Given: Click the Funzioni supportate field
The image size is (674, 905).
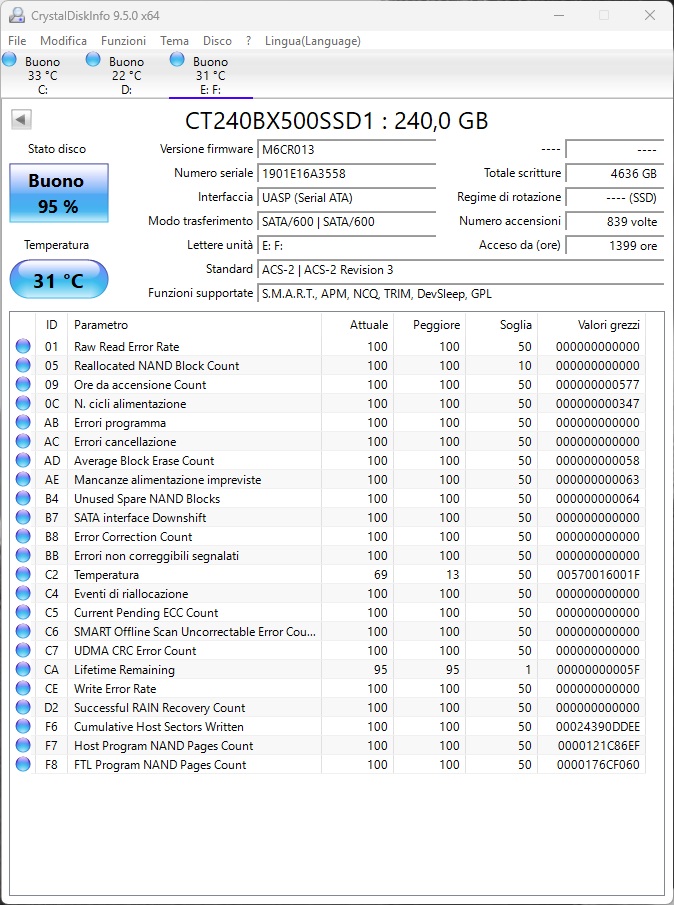Looking at the screenshot, I should [460, 294].
